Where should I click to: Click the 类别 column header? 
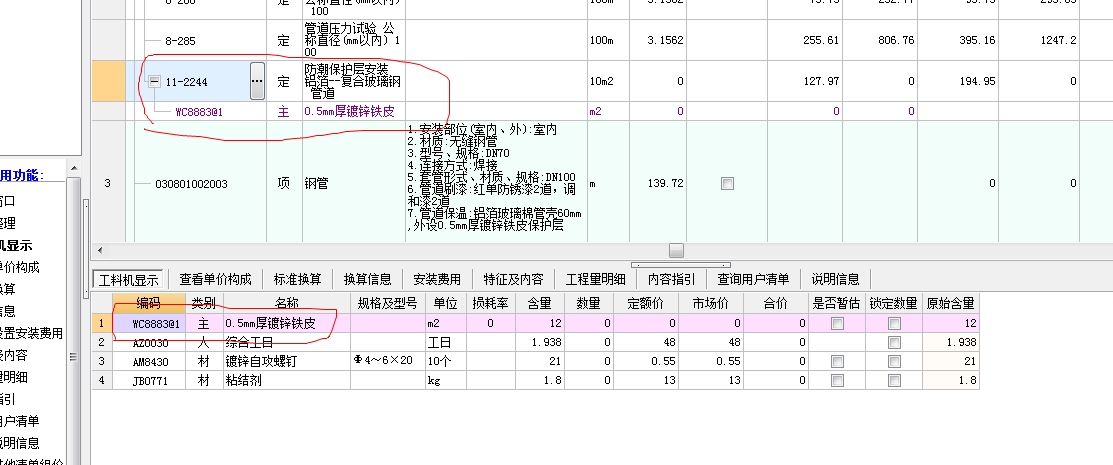coord(204,304)
